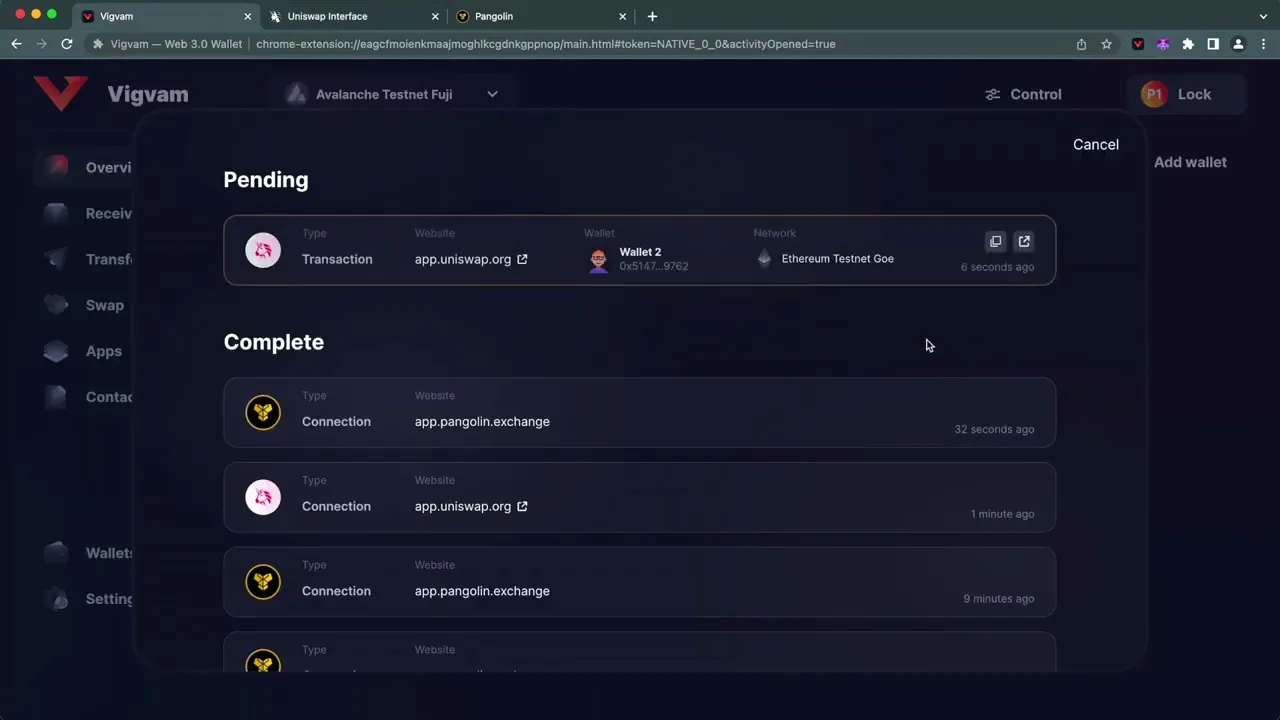
Task: Open the Vigvam extension toolbar icon
Action: (x=1138, y=44)
